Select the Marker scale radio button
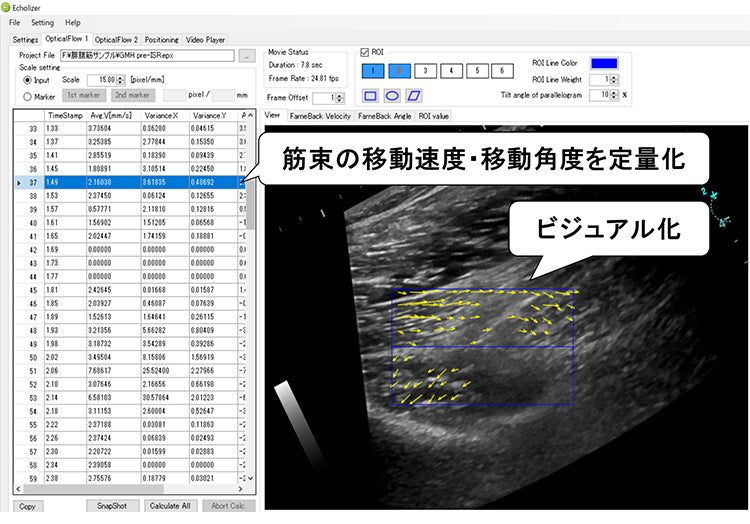750x524 pixels. coord(27,97)
